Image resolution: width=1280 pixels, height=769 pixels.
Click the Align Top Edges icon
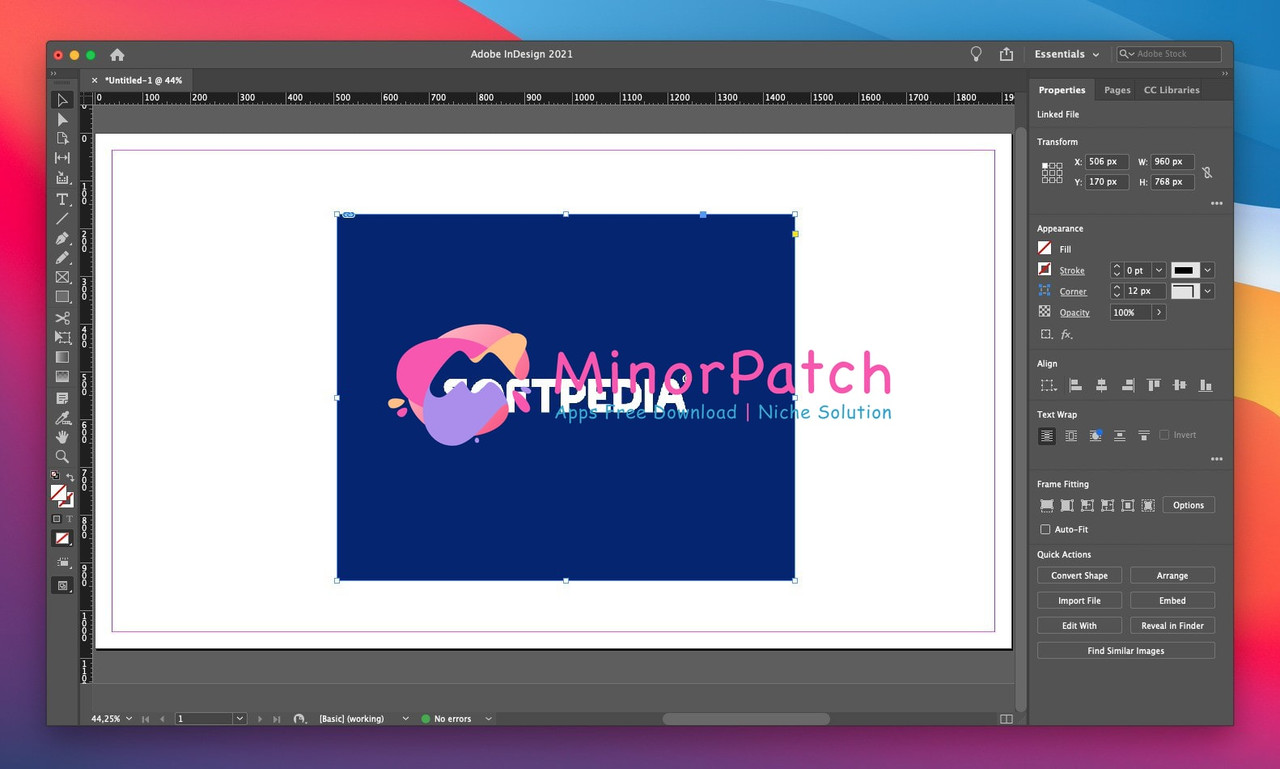pos(1153,385)
